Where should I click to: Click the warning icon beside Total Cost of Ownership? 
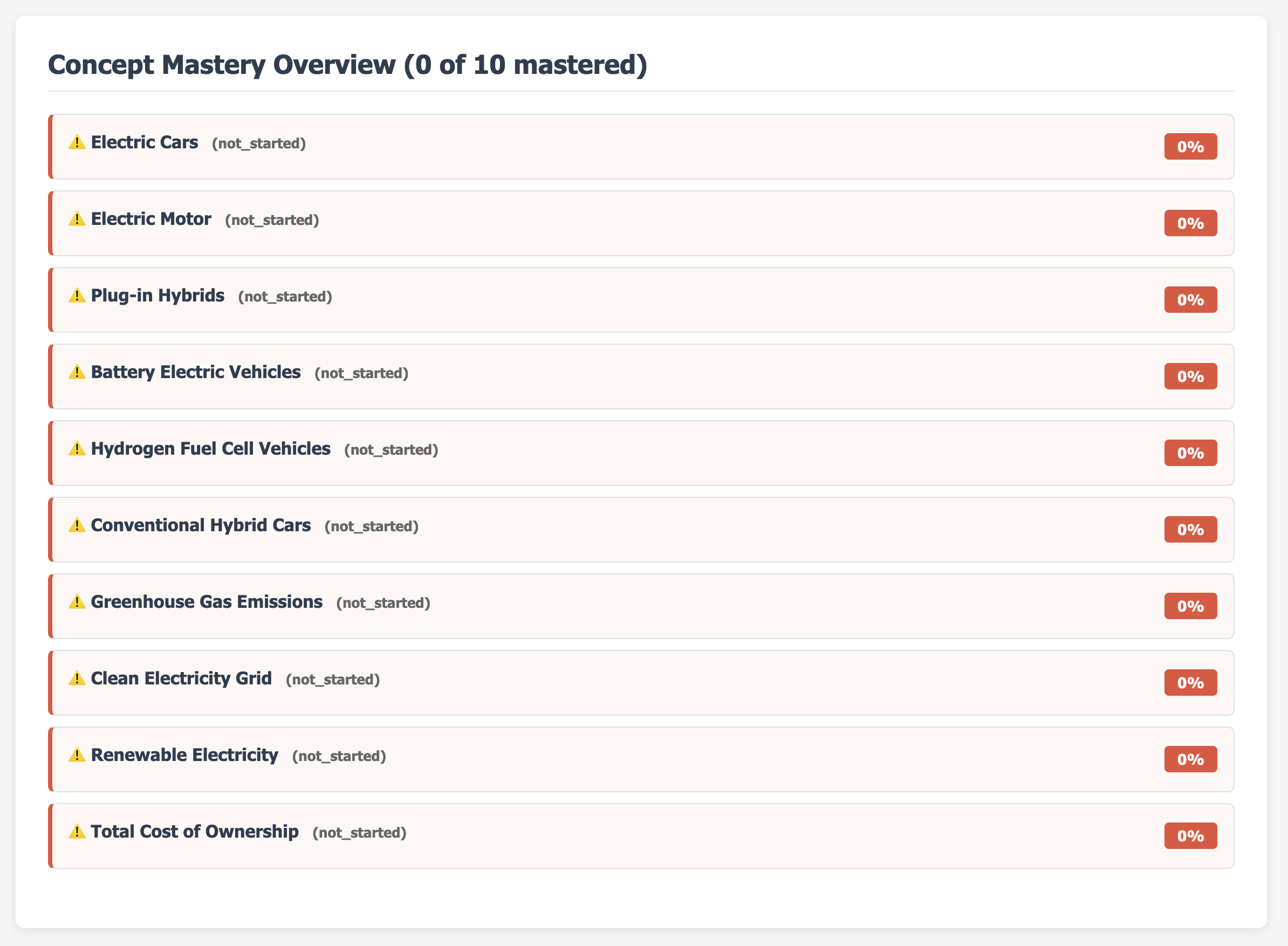click(x=77, y=832)
